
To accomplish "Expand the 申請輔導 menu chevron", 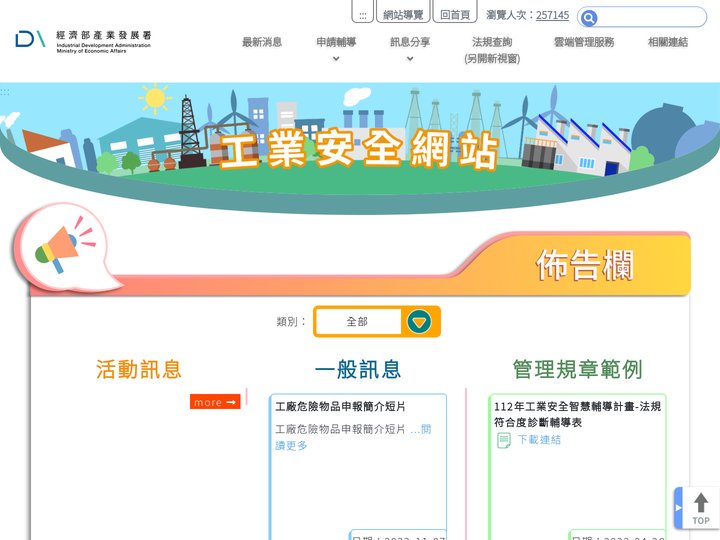I will pyautogui.click(x=336, y=59).
